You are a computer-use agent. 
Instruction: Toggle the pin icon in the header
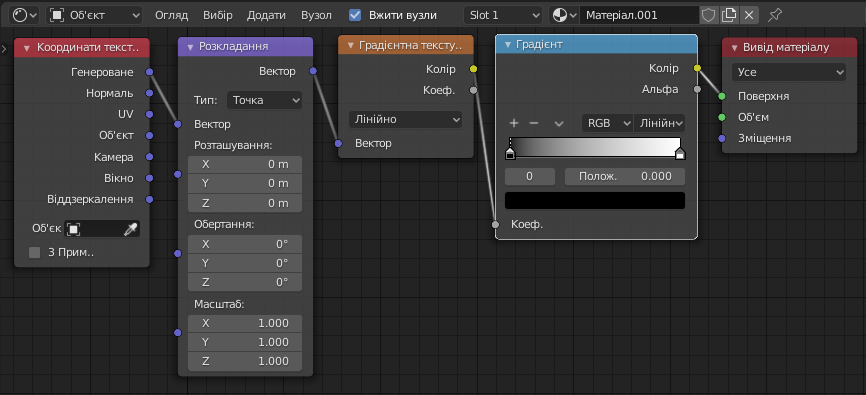pos(775,15)
